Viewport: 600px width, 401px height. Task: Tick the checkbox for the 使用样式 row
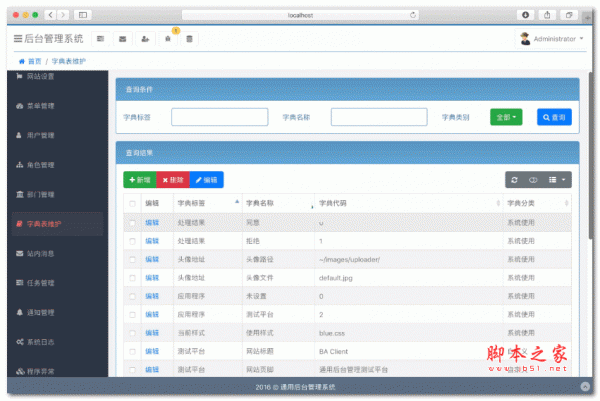click(132, 333)
